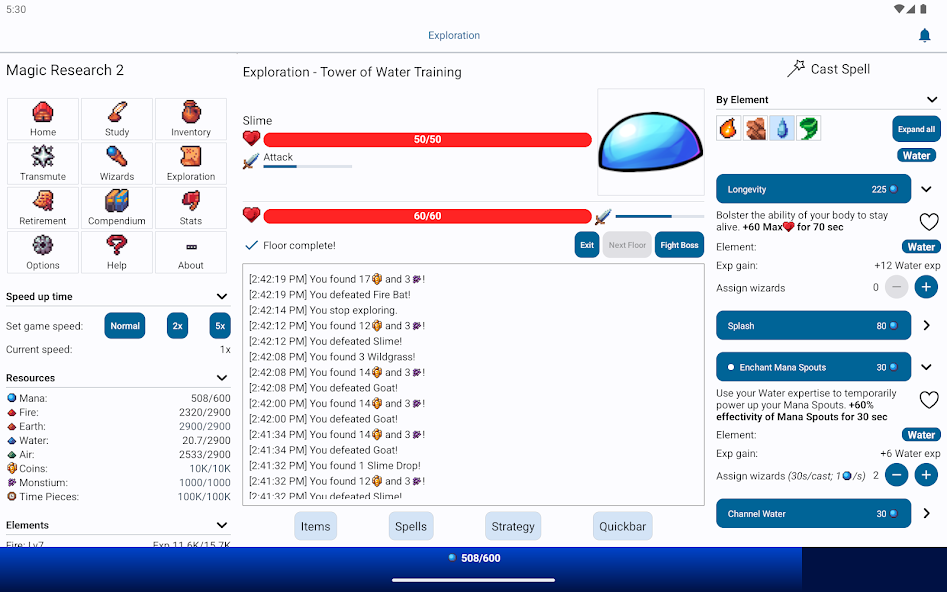Set game speed to 2x
This screenshot has width=947, height=592.
click(x=177, y=326)
